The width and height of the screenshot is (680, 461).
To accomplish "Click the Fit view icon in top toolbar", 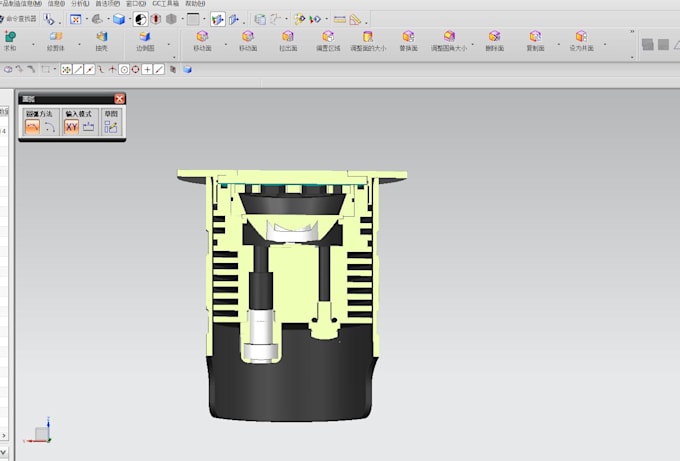I will [x=75, y=19].
